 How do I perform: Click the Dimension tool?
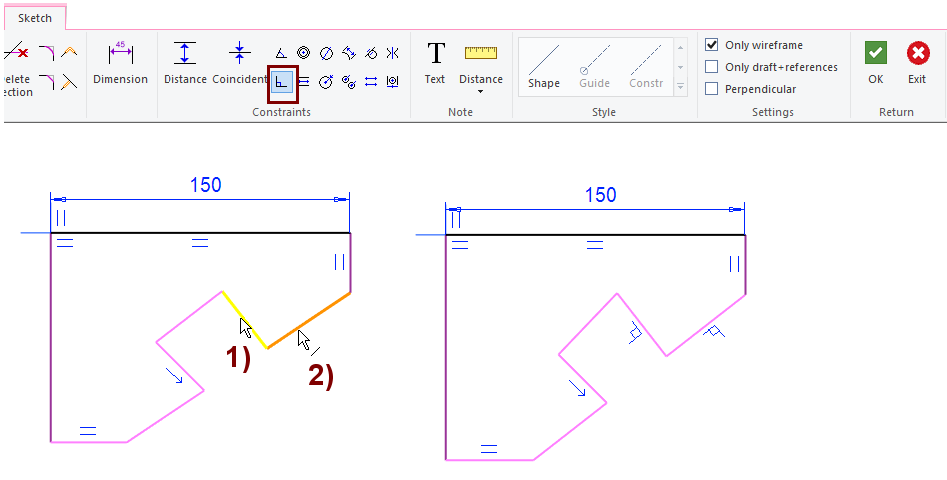(120, 63)
